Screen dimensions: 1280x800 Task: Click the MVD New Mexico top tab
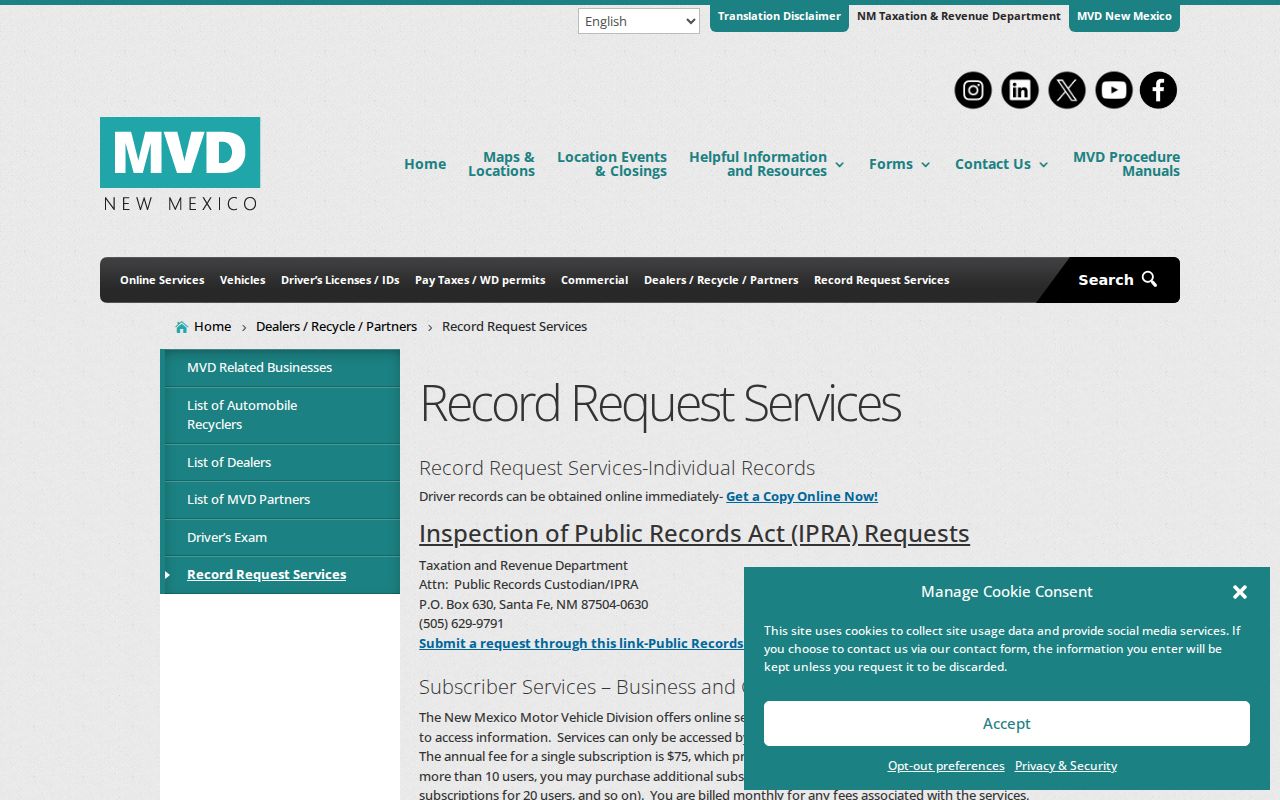(1124, 17)
